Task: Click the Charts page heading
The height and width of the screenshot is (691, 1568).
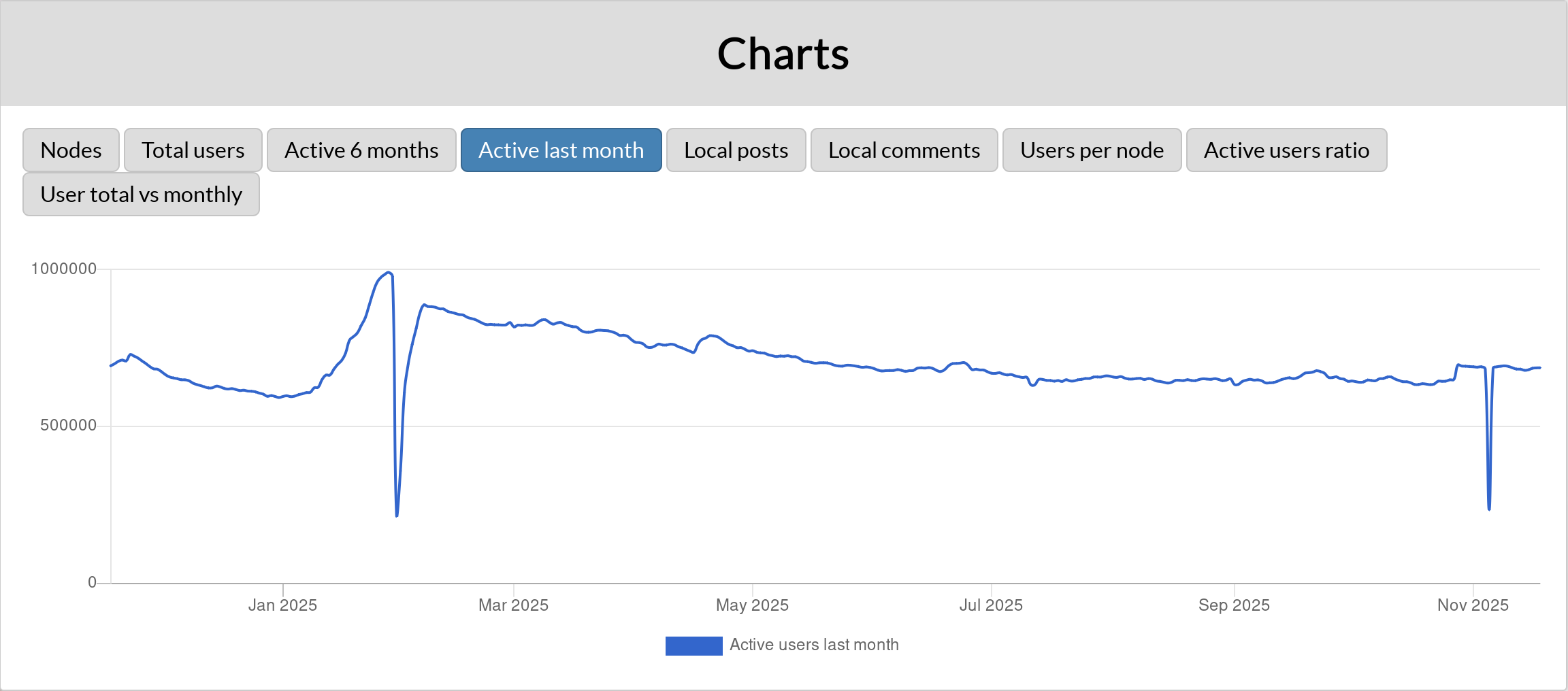Action: coord(783,54)
